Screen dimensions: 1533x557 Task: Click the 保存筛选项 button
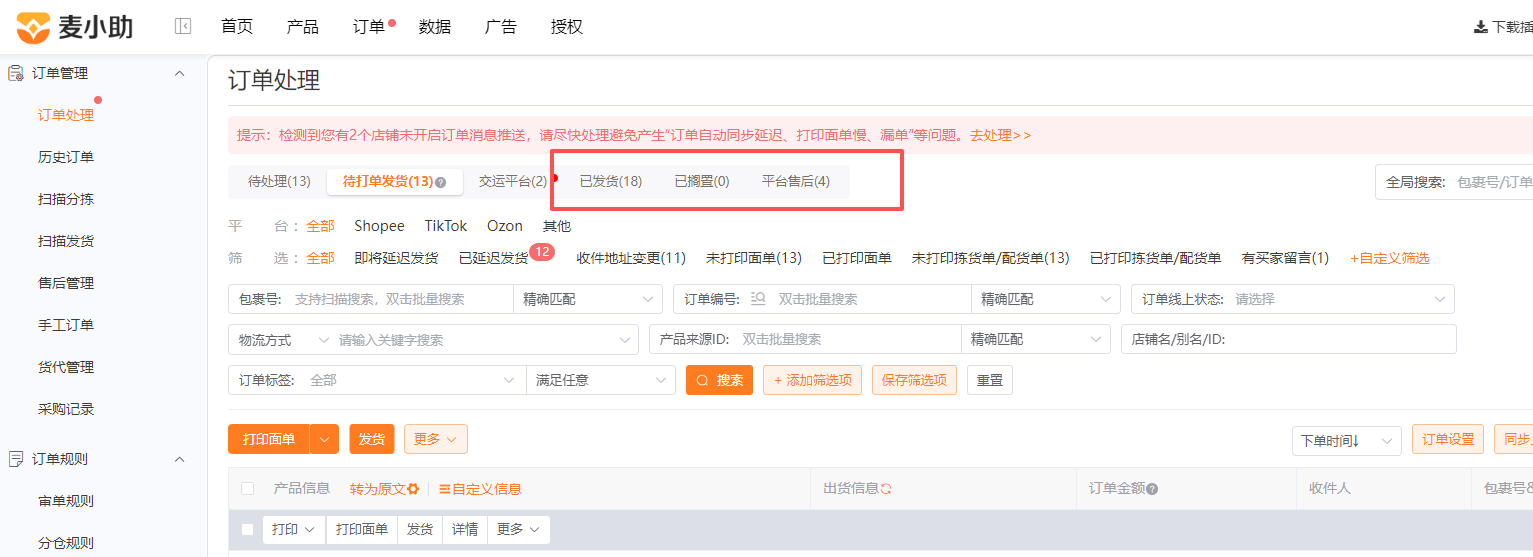point(914,380)
